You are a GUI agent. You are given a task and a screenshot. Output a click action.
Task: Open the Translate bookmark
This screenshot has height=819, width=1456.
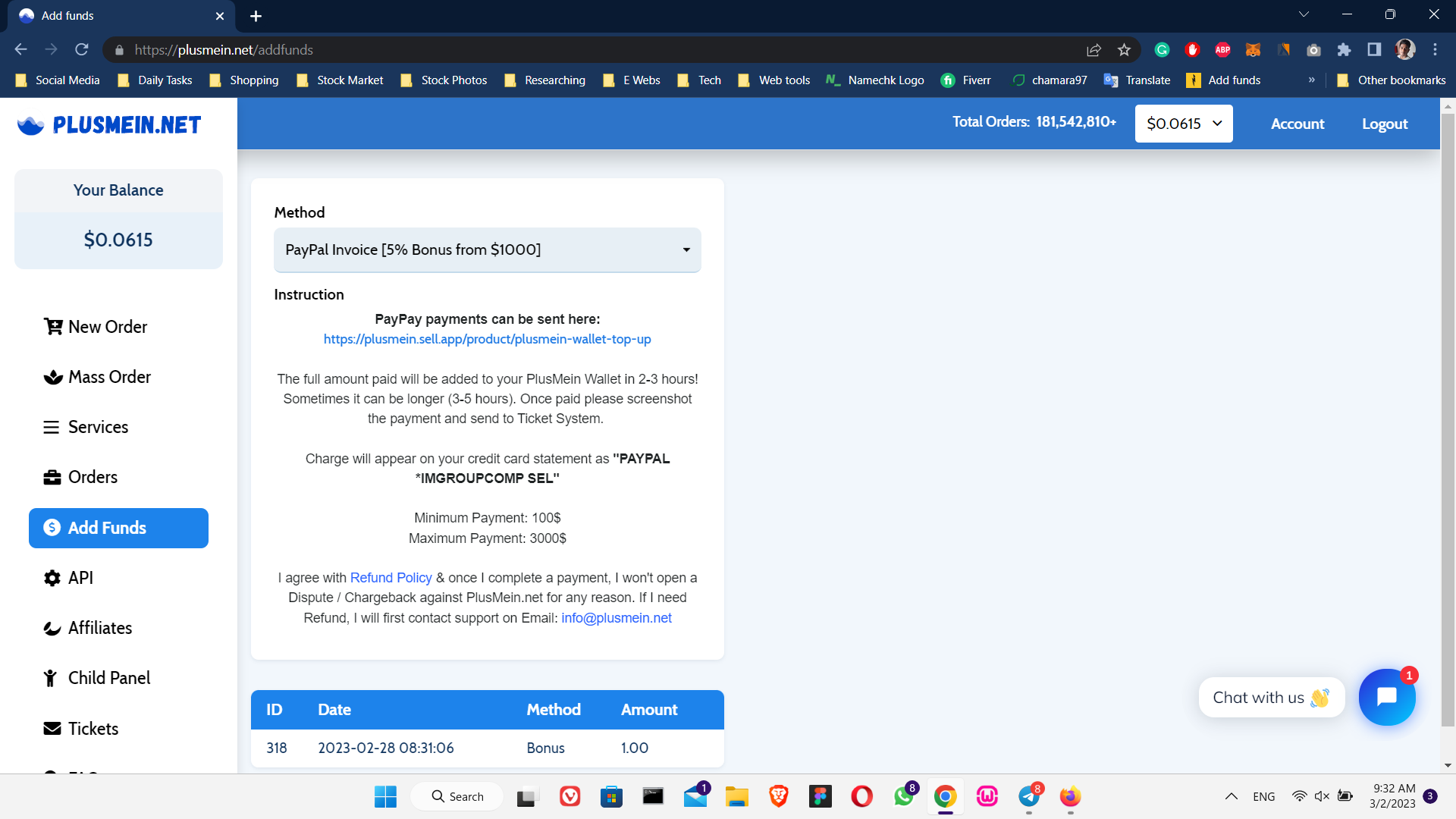click(1137, 80)
